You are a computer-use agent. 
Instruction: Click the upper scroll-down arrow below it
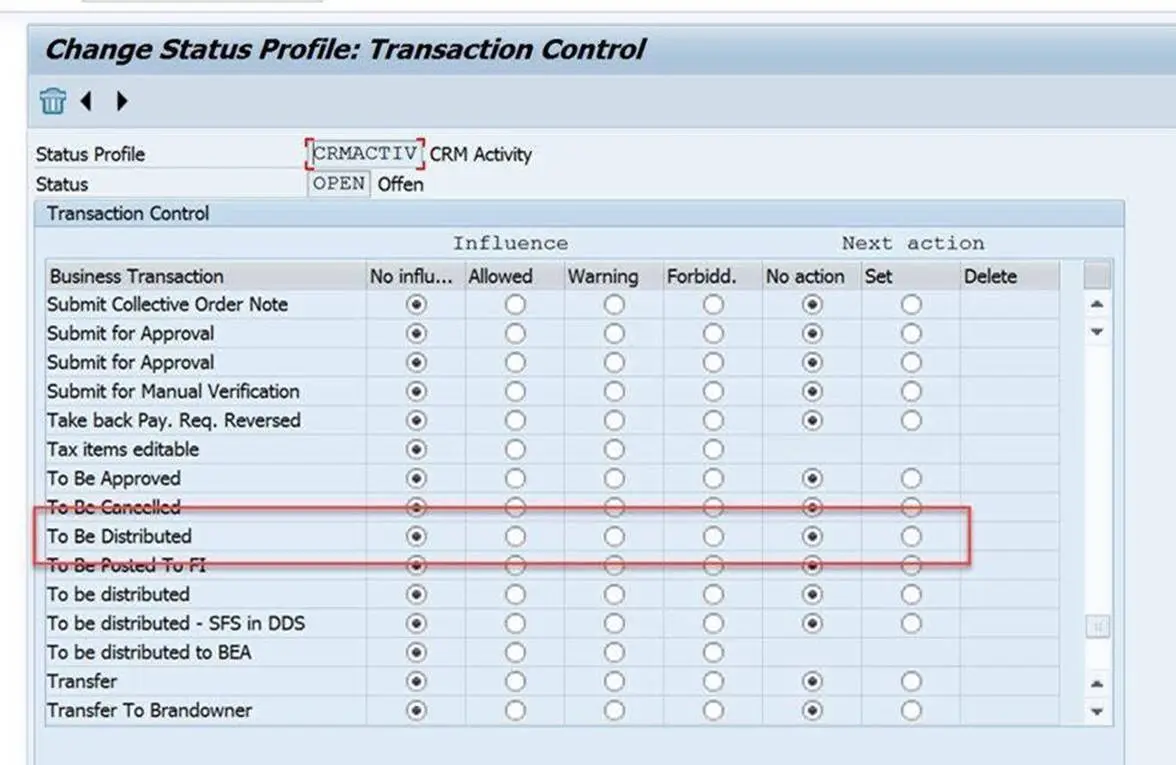(x=1096, y=332)
